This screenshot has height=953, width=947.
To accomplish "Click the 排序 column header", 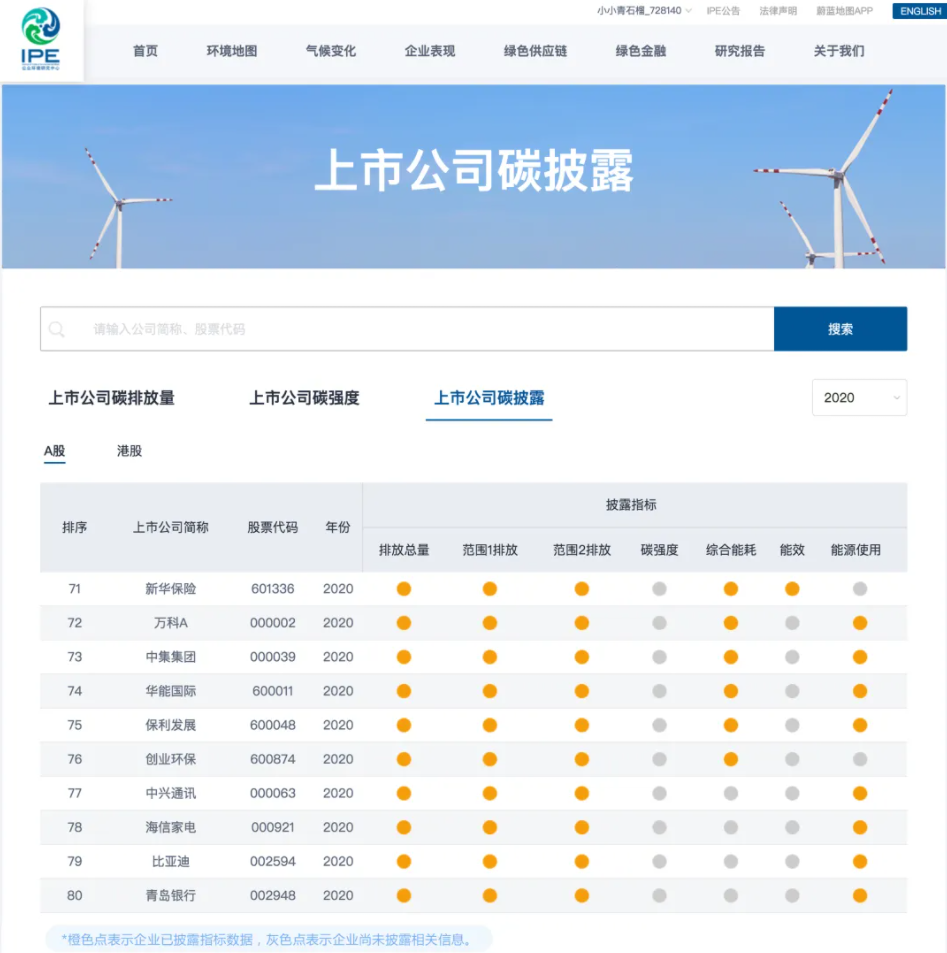I will coord(75,528).
